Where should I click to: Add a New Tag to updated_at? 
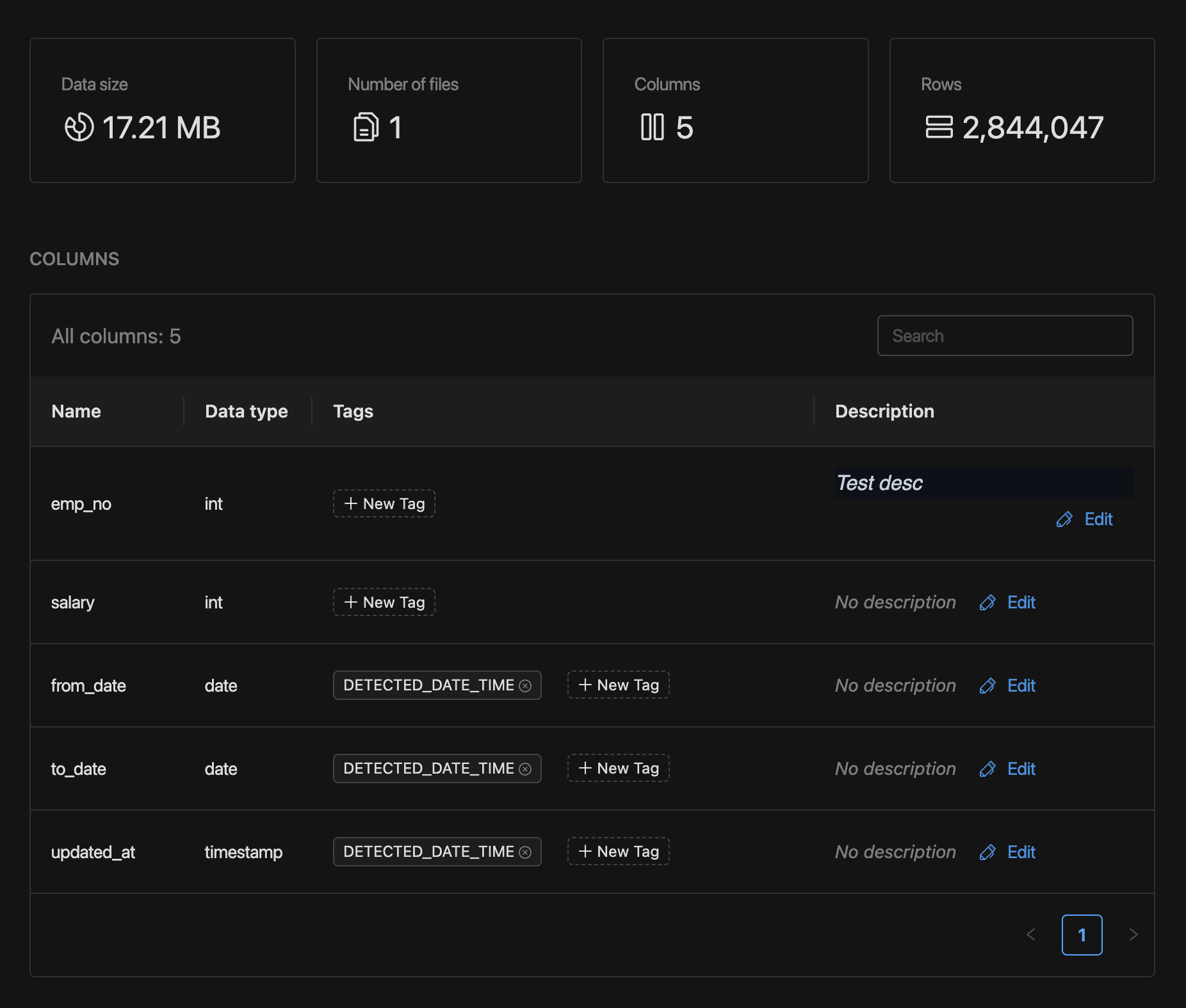[619, 852]
